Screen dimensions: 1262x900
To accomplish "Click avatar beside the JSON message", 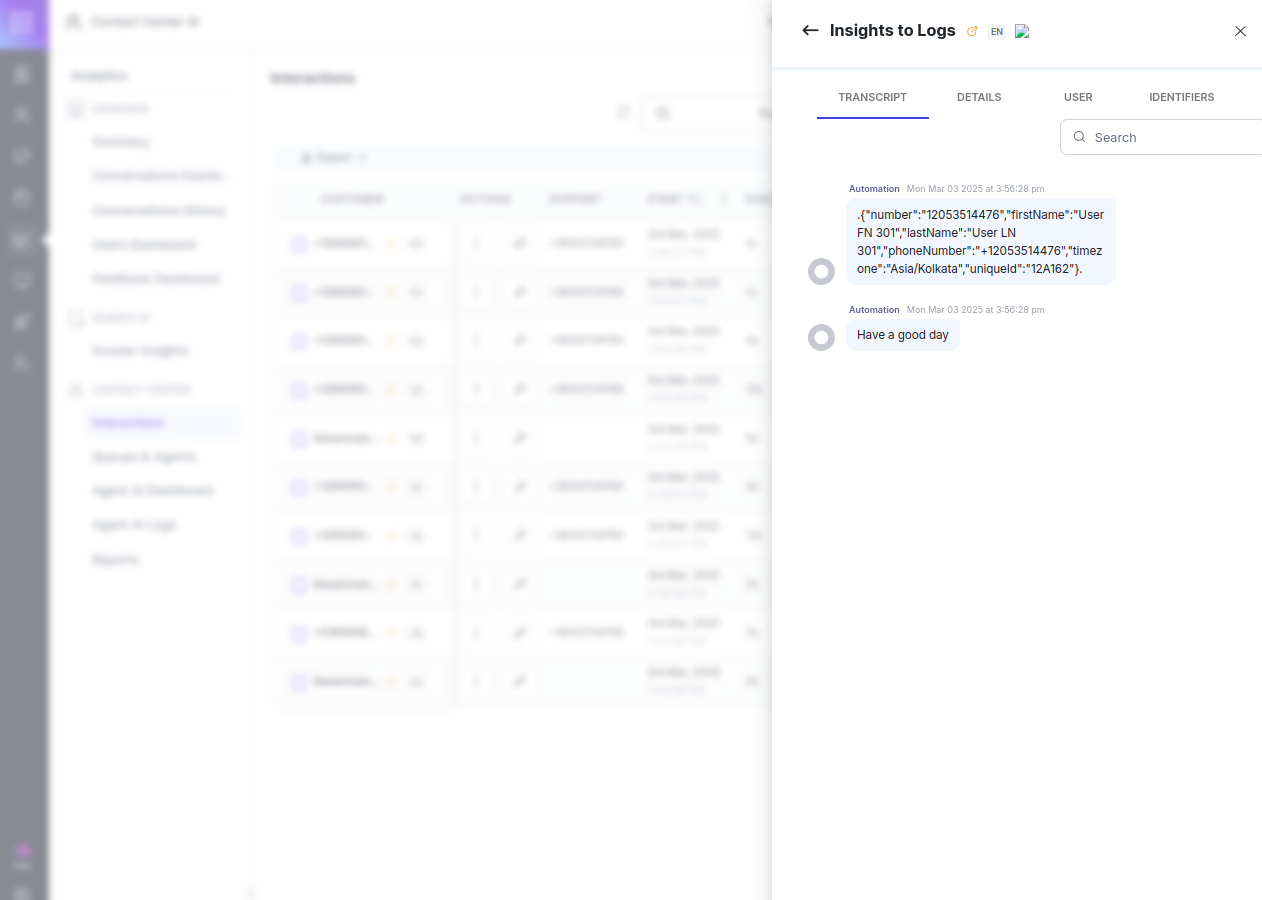I will click(821, 271).
